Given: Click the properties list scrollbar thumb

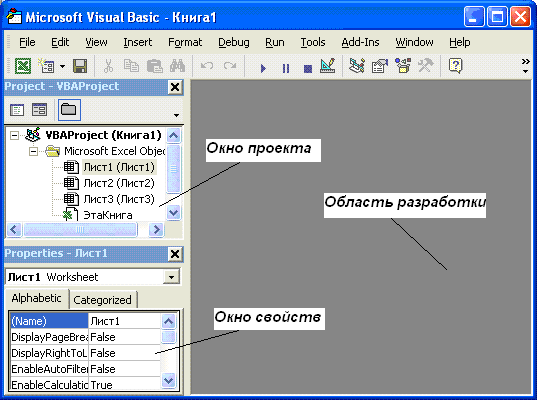Looking at the screenshot, I should [x=168, y=337].
